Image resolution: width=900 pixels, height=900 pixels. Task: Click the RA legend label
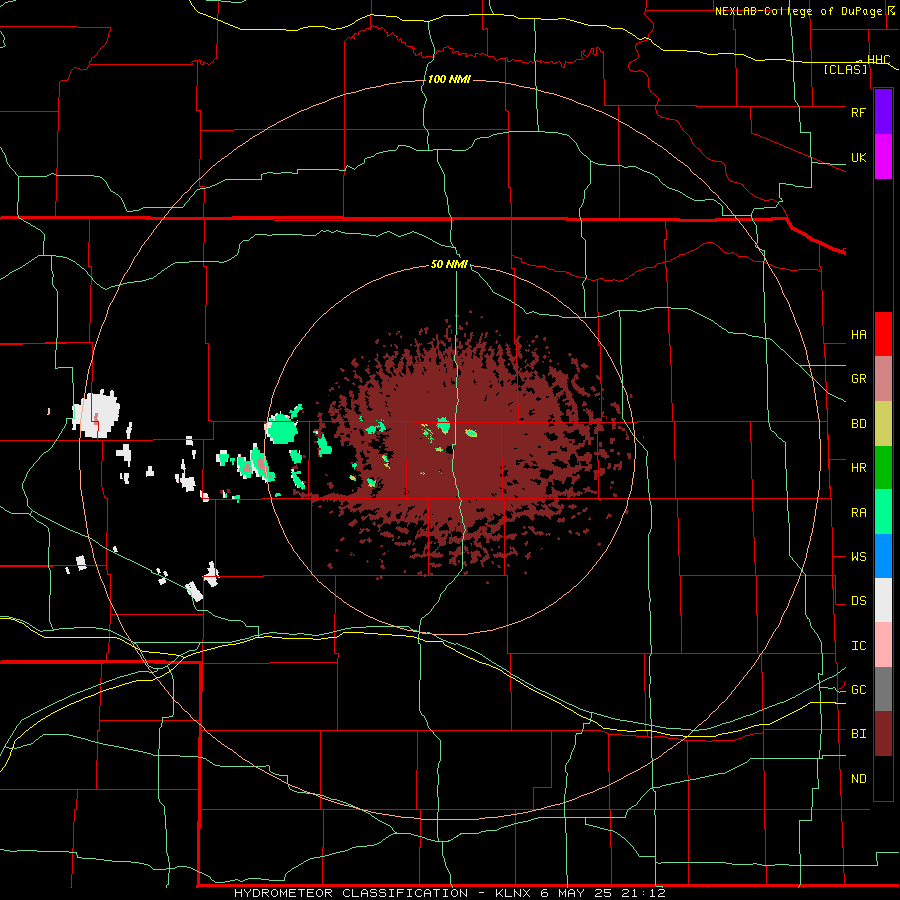[x=858, y=513]
